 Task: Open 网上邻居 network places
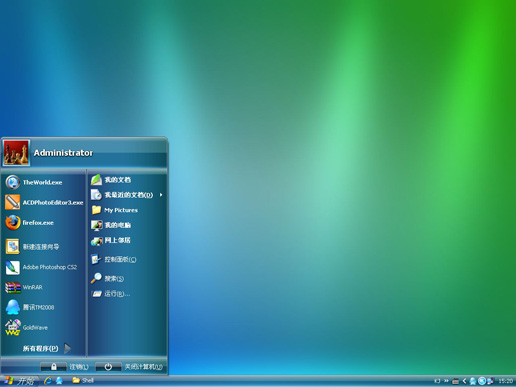click(x=127, y=240)
